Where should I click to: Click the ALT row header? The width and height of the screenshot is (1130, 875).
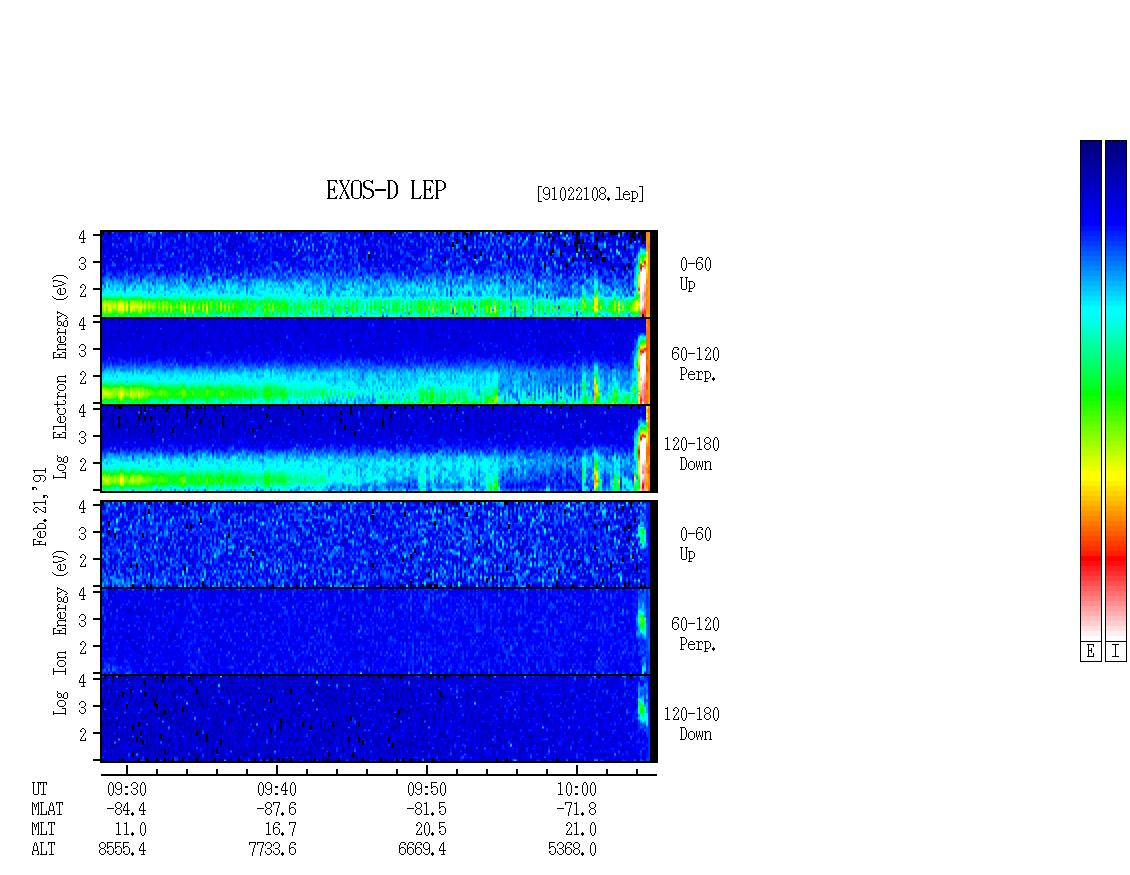tap(43, 850)
